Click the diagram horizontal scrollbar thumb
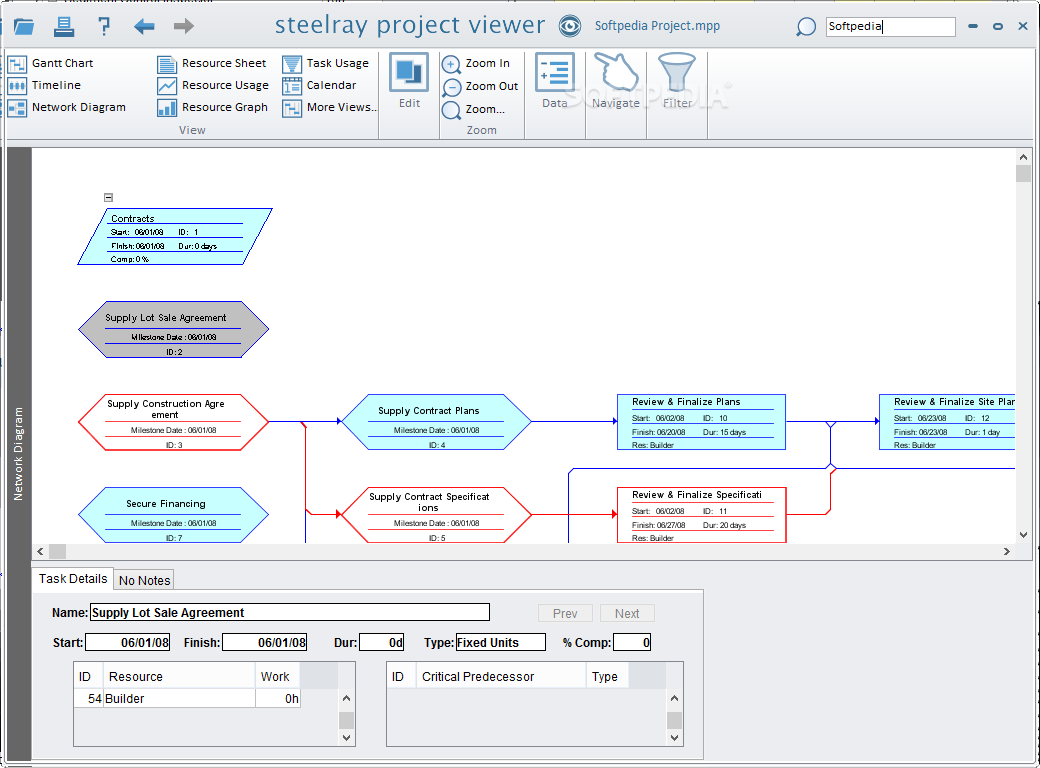1040x768 pixels. point(58,552)
